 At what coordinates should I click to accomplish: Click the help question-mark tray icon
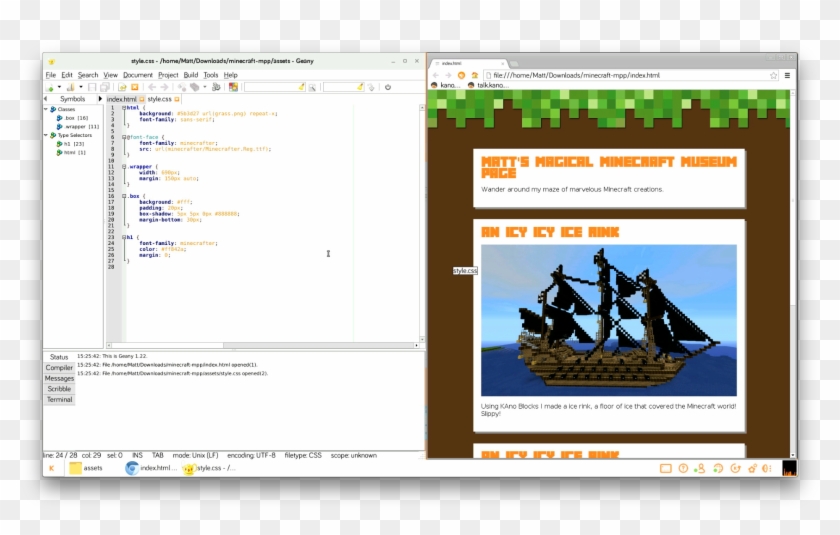tap(683, 468)
